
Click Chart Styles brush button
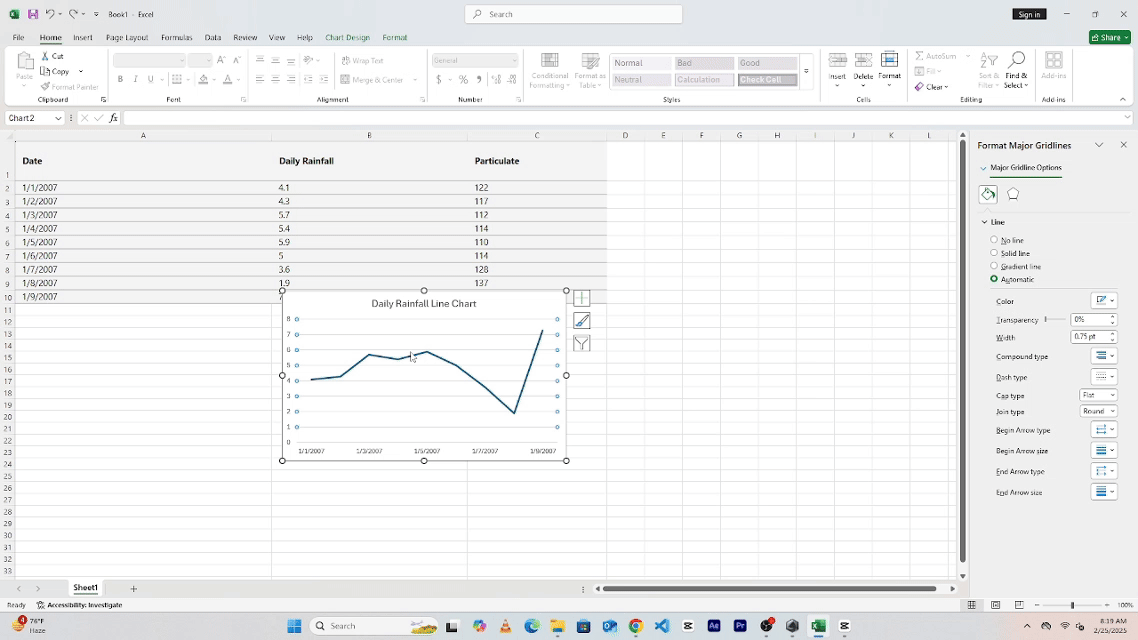581,321
